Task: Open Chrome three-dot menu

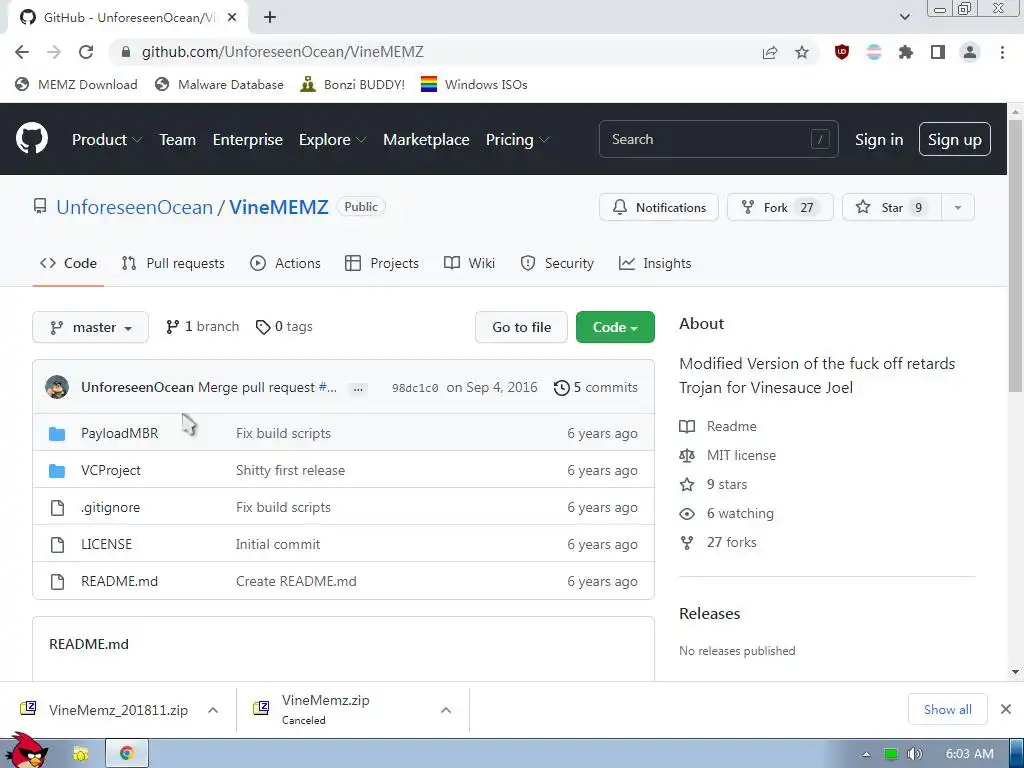Action: (1002, 52)
